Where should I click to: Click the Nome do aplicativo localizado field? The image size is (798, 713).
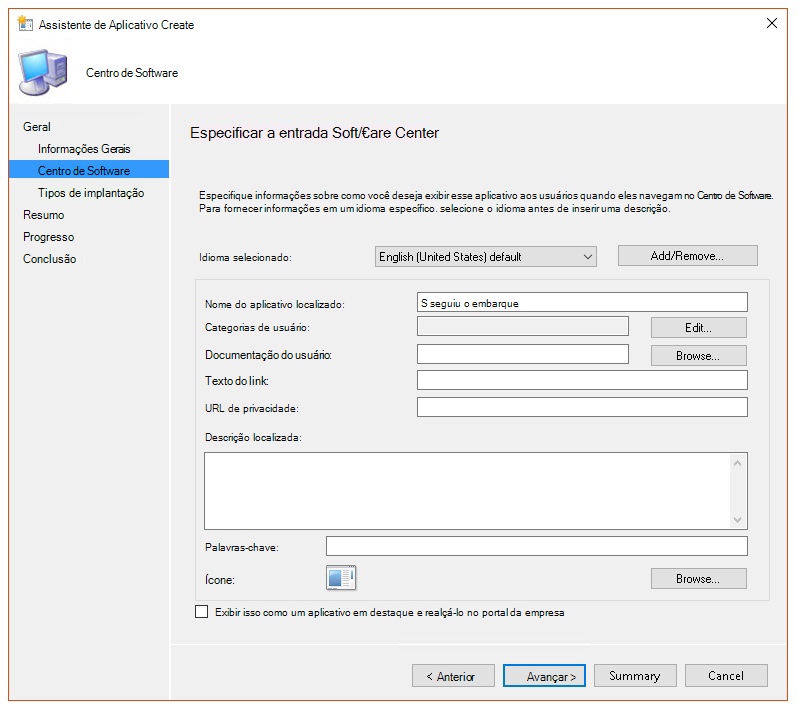[581, 302]
